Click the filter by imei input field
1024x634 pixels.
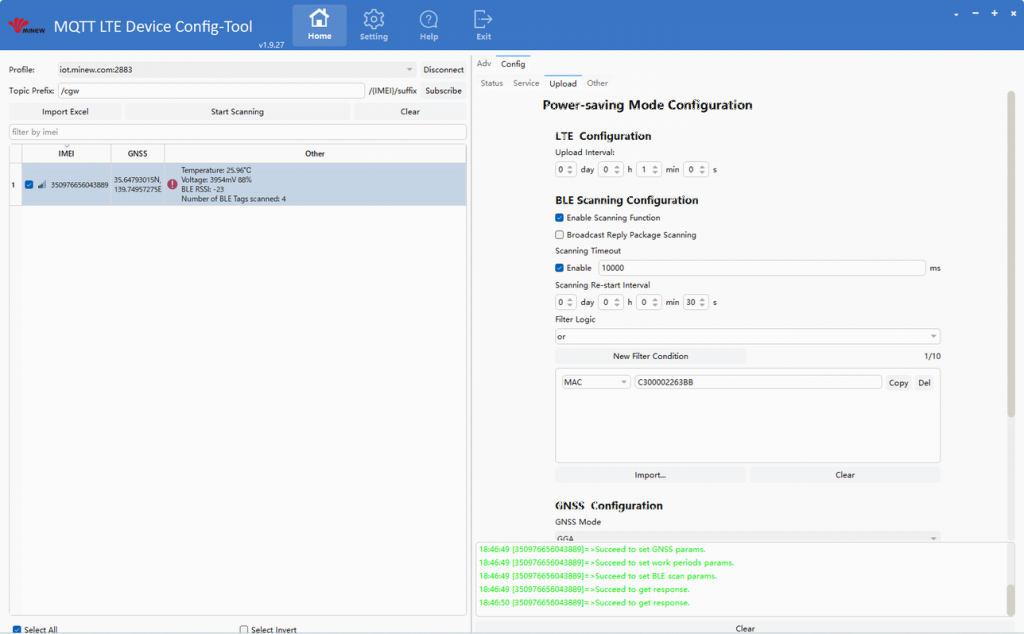click(237, 132)
